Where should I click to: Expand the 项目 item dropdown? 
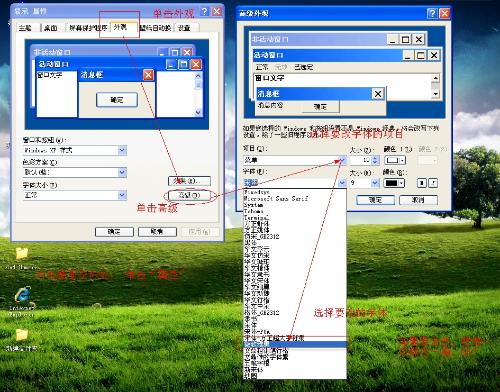[x=342, y=160]
